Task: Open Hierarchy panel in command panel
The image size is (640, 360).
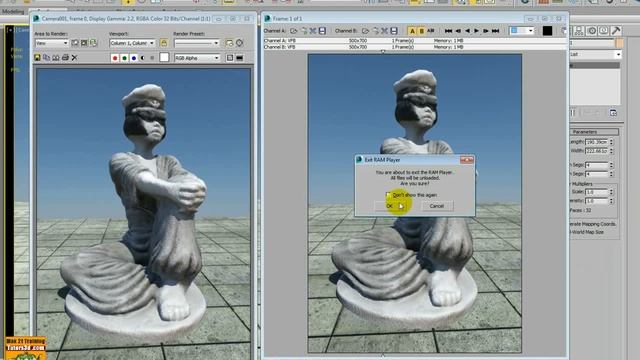Action: 579,31
